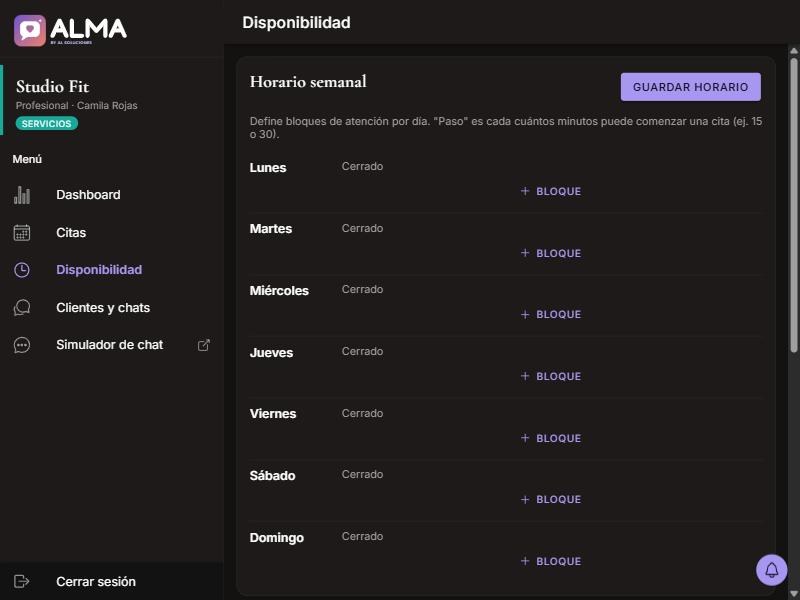The image size is (800, 600).
Task: Select Disponibilidad menu entry
Action: [112, 270]
